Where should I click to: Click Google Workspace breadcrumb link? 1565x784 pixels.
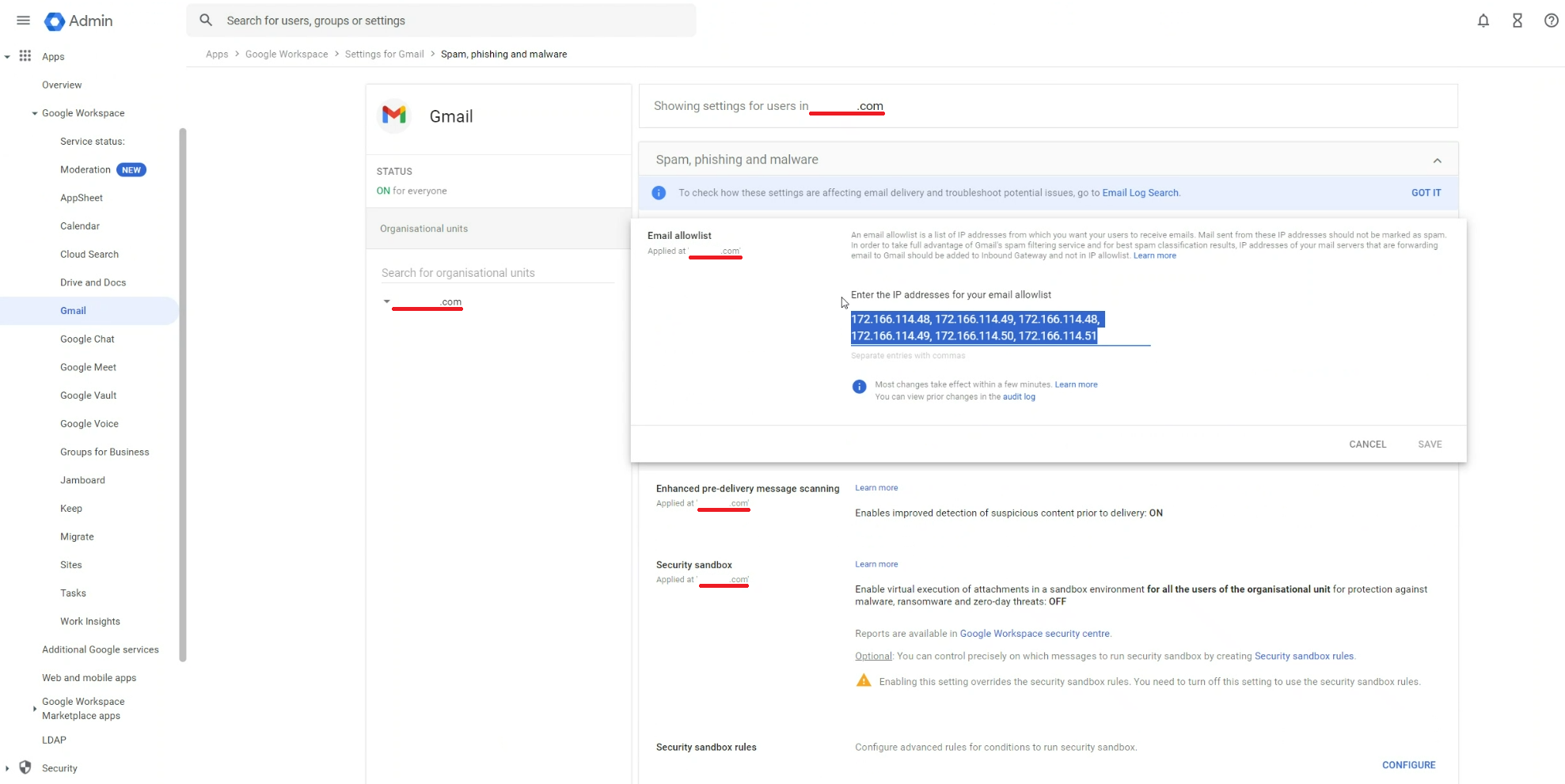[287, 55]
